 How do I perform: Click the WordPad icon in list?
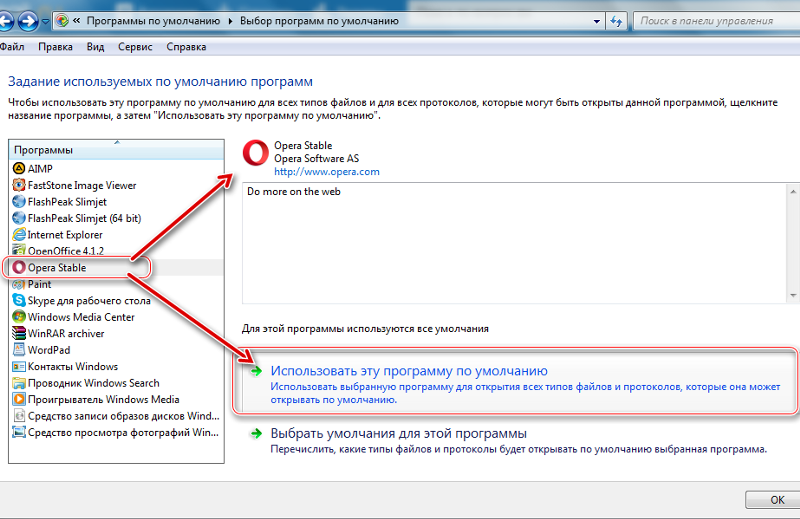(19, 350)
